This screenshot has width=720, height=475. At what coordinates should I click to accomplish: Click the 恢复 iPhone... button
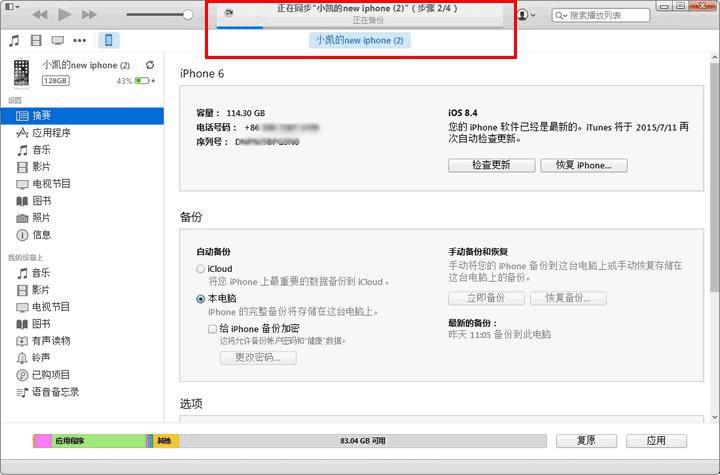(x=584, y=165)
